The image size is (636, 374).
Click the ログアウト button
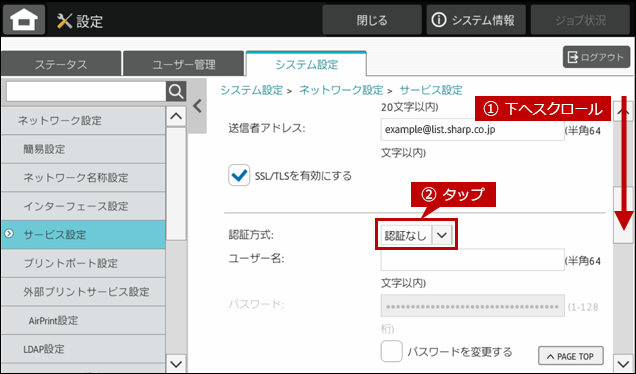pyautogui.click(x=596, y=57)
